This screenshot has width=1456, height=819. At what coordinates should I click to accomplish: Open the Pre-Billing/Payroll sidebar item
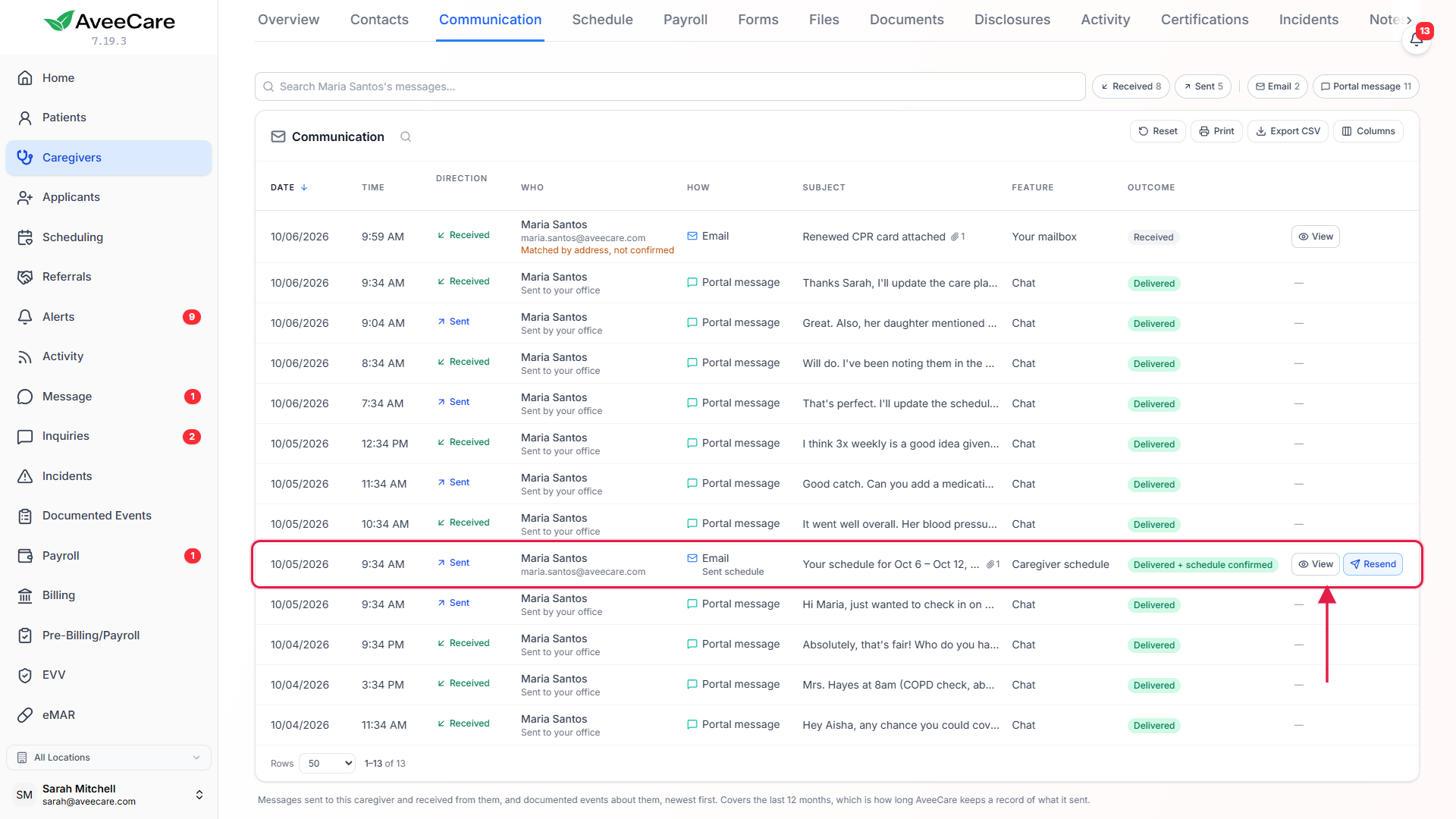(108, 635)
